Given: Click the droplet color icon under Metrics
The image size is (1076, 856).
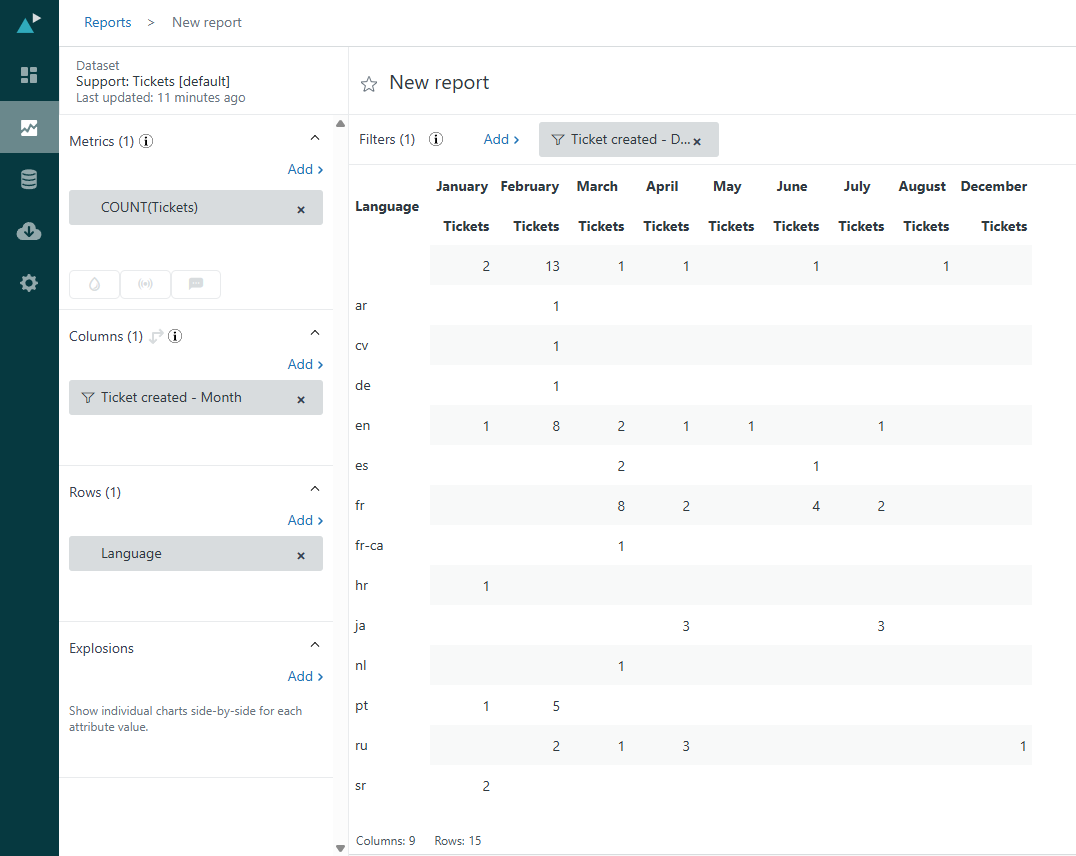Looking at the screenshot, I should click(94, 284).
